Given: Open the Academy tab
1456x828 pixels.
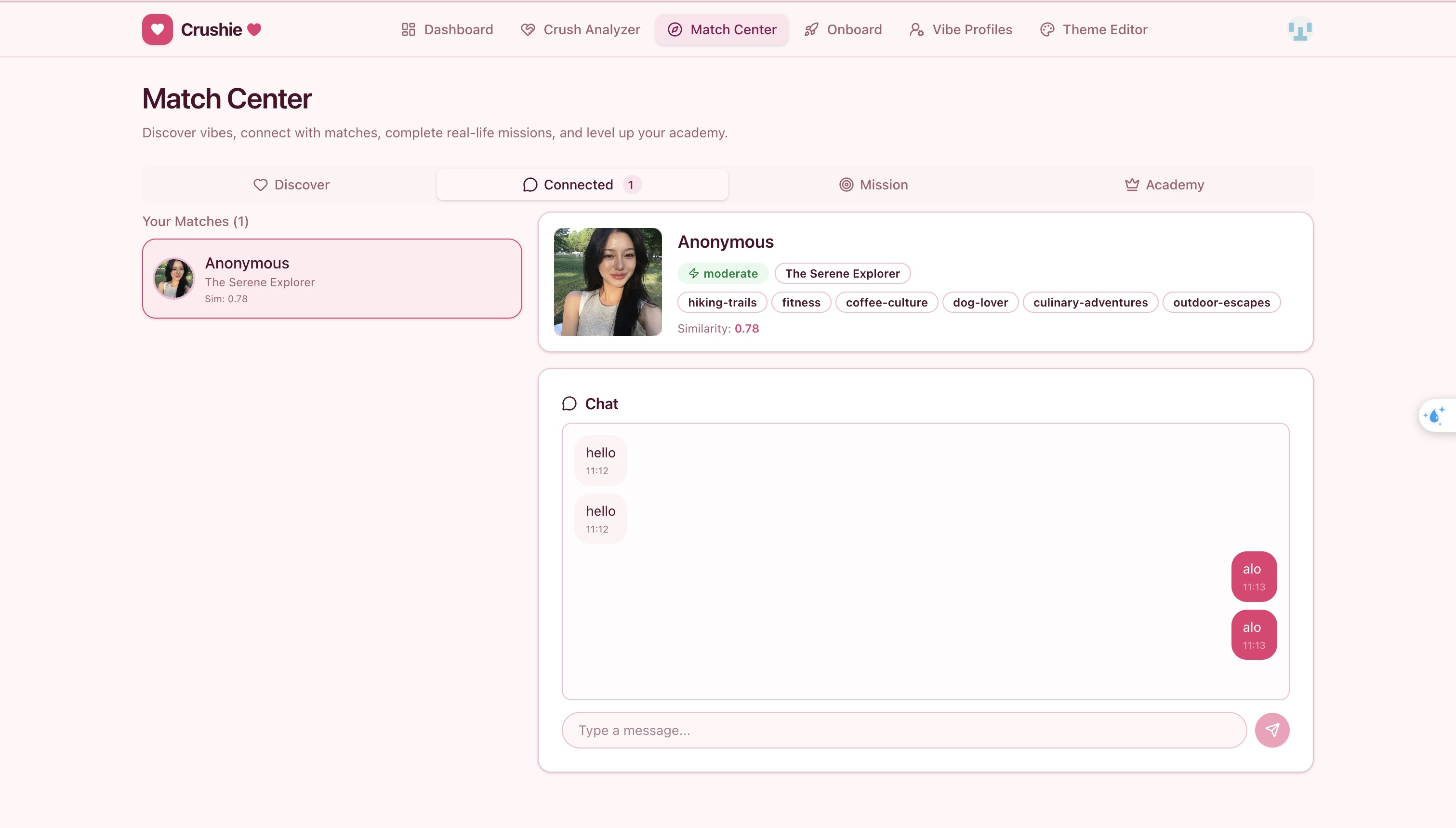Looking at the screenshot, I should (x=1165, y=185).
